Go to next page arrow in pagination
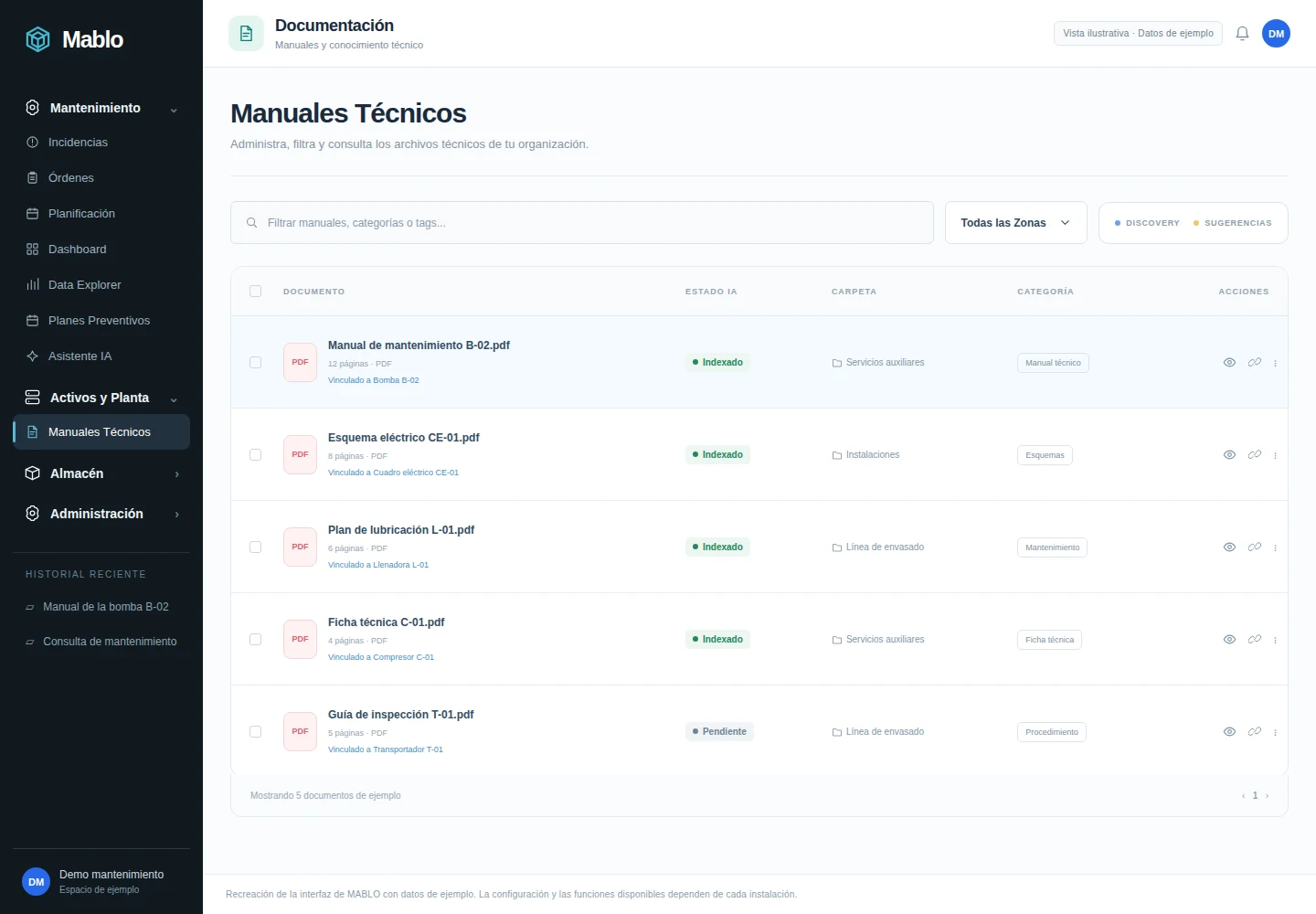The image size is (1316, 914). pyautogui.click(x=1267, y=796)
